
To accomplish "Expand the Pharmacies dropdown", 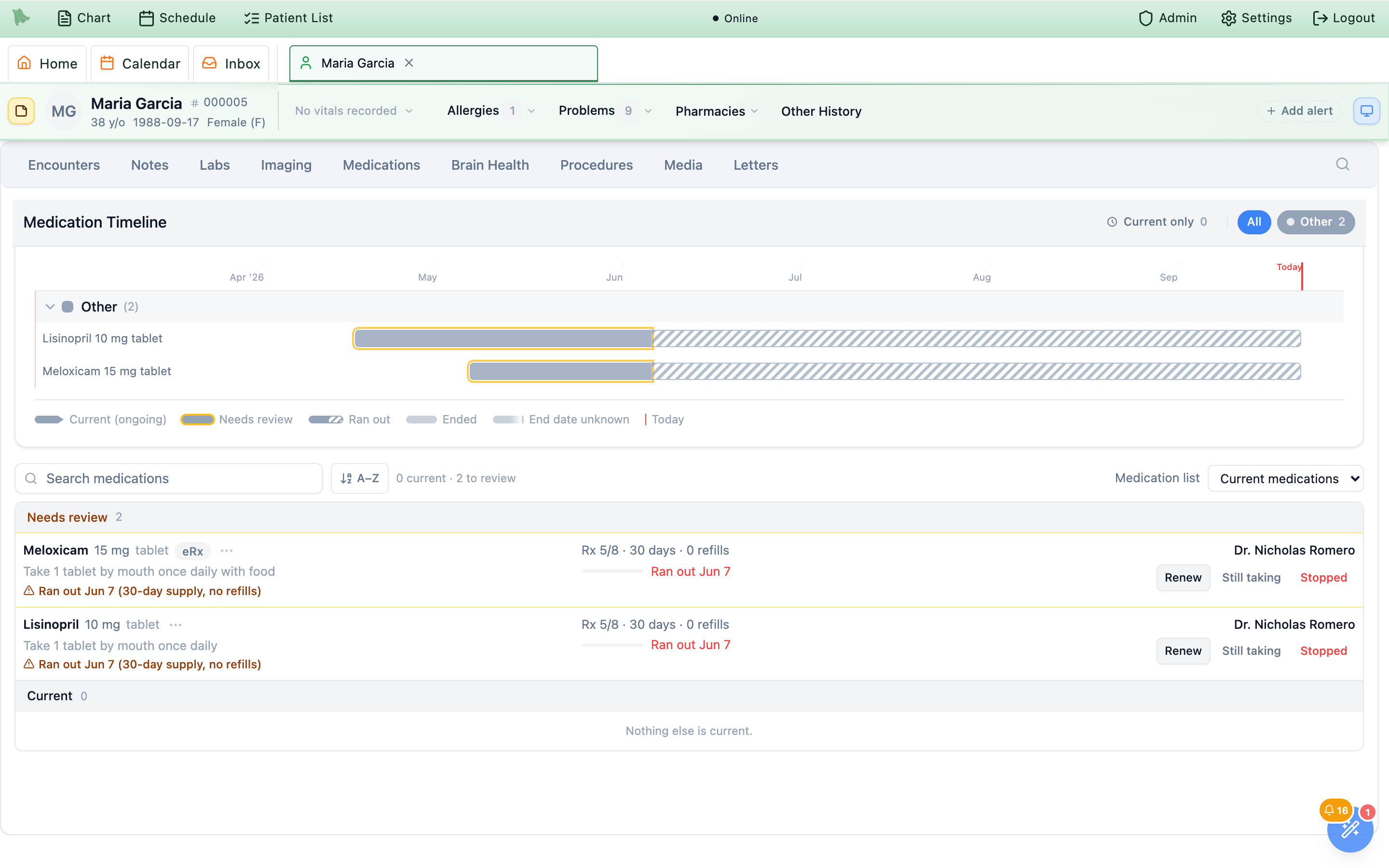I will click(716, 111).
